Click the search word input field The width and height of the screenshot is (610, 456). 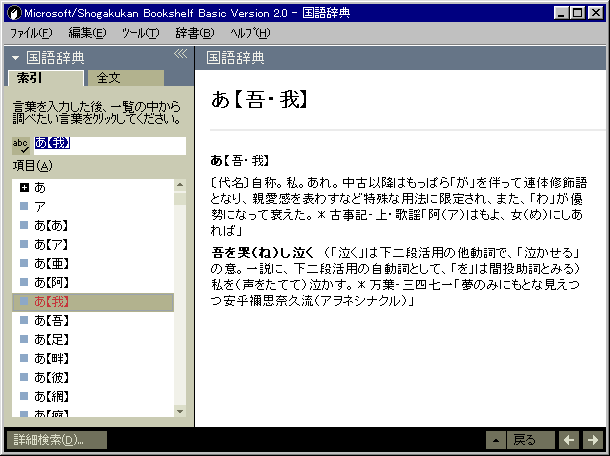108,145
